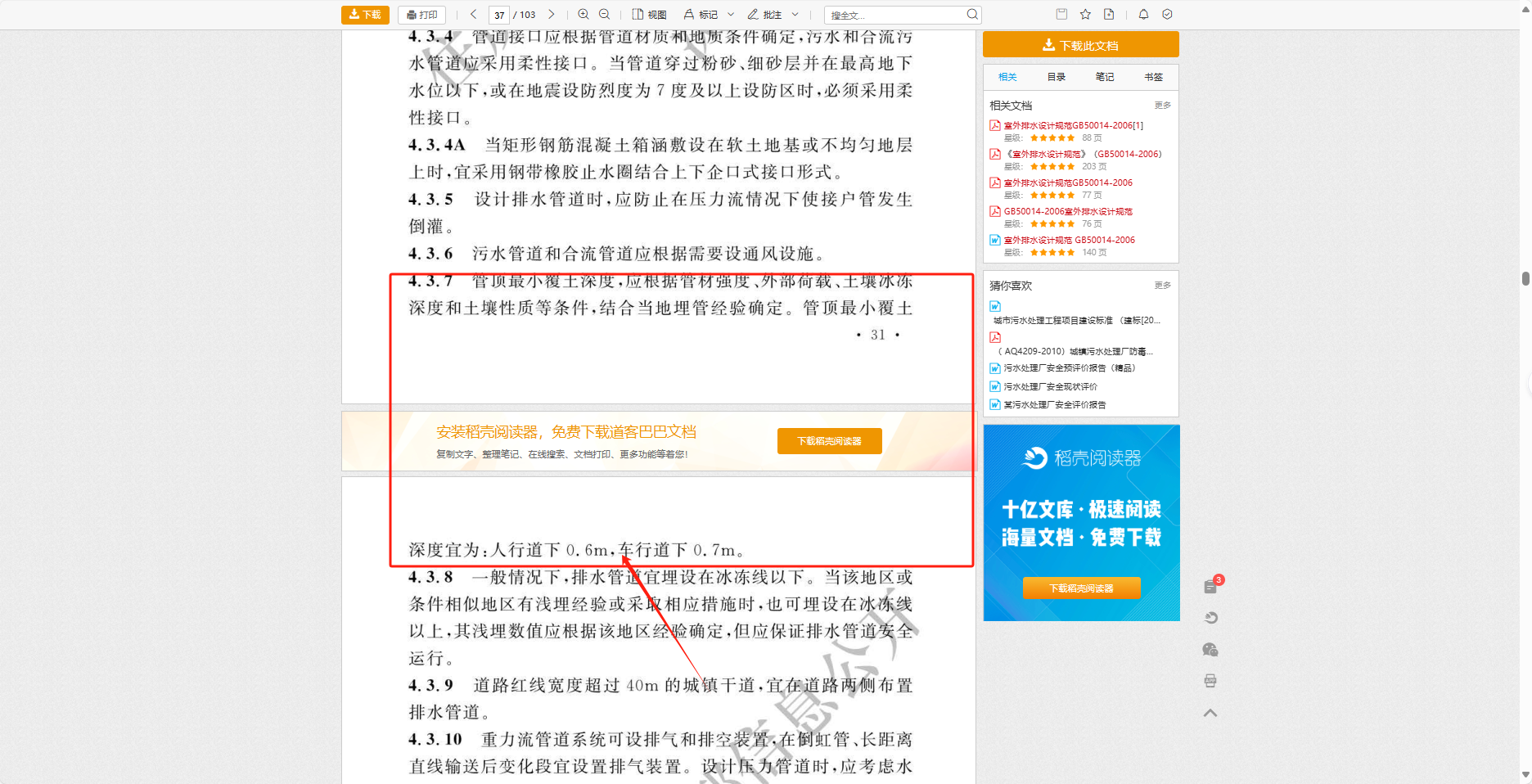Click 更多 next to 猜你喜欢
Image resolution: width=1532 pixels, height=784 pixels.
pos(1163,286)
